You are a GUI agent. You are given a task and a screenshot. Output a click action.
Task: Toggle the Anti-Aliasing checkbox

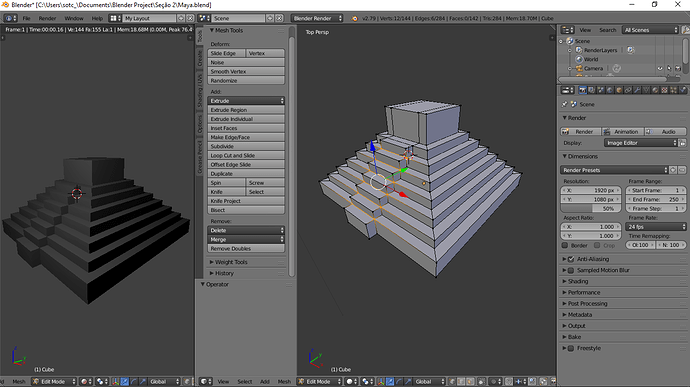[x=571, y=259]
